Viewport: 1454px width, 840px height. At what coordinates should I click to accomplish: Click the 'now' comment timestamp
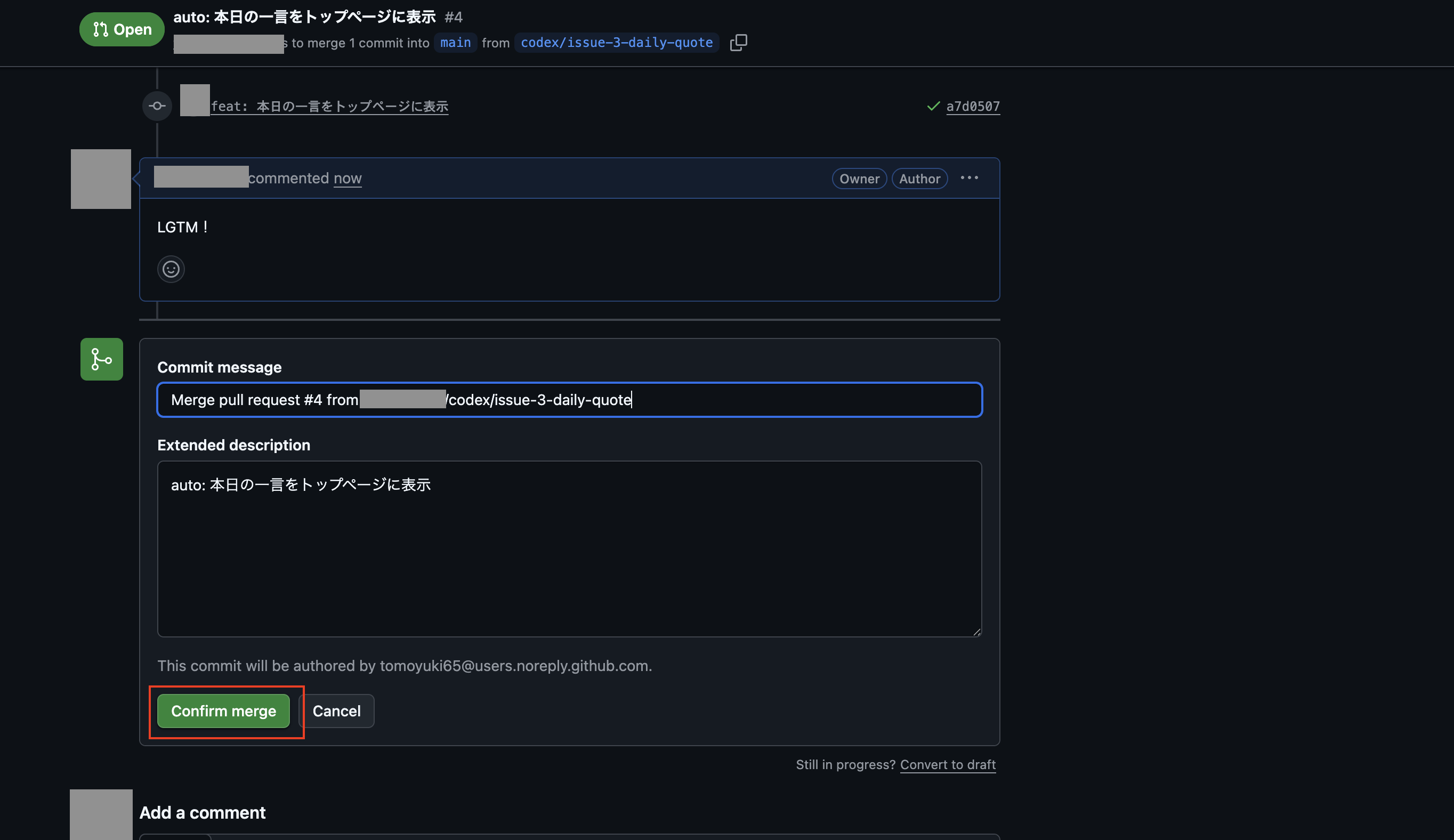coord(347,178)
